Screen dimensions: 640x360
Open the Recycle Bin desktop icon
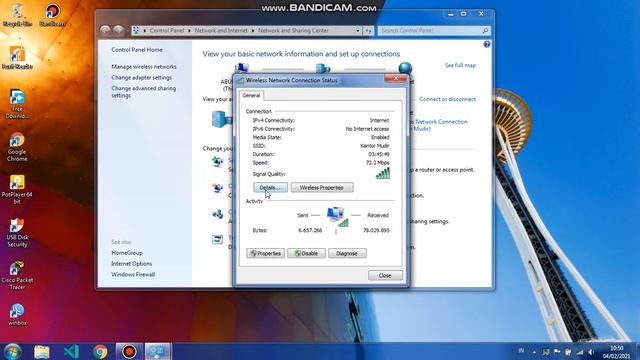point(17,15)
